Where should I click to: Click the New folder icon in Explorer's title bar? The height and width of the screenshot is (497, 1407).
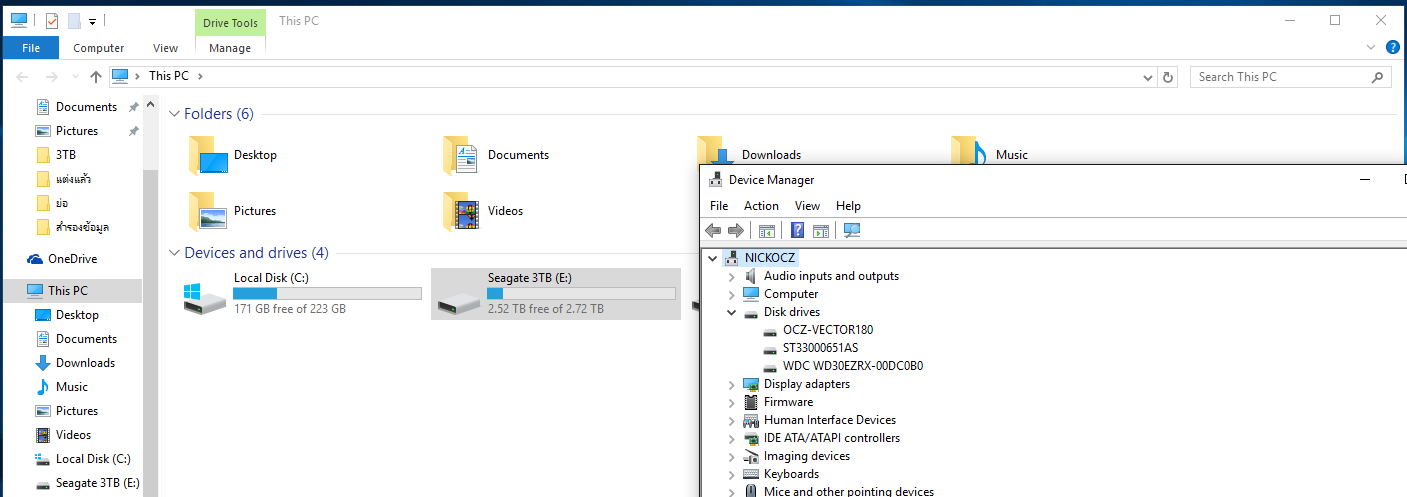point(74,20)
